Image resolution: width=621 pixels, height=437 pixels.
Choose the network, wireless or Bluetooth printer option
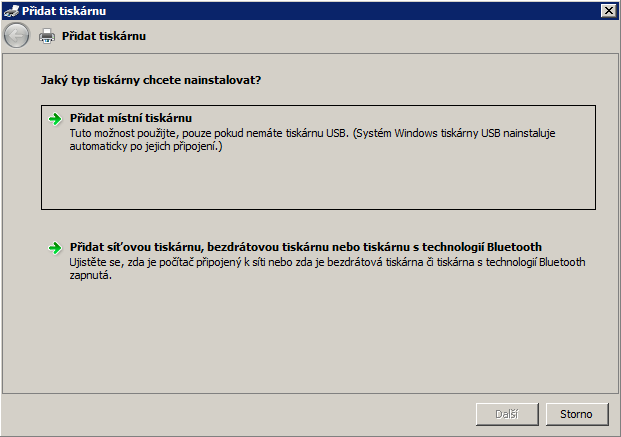click(x=305, y=247)
